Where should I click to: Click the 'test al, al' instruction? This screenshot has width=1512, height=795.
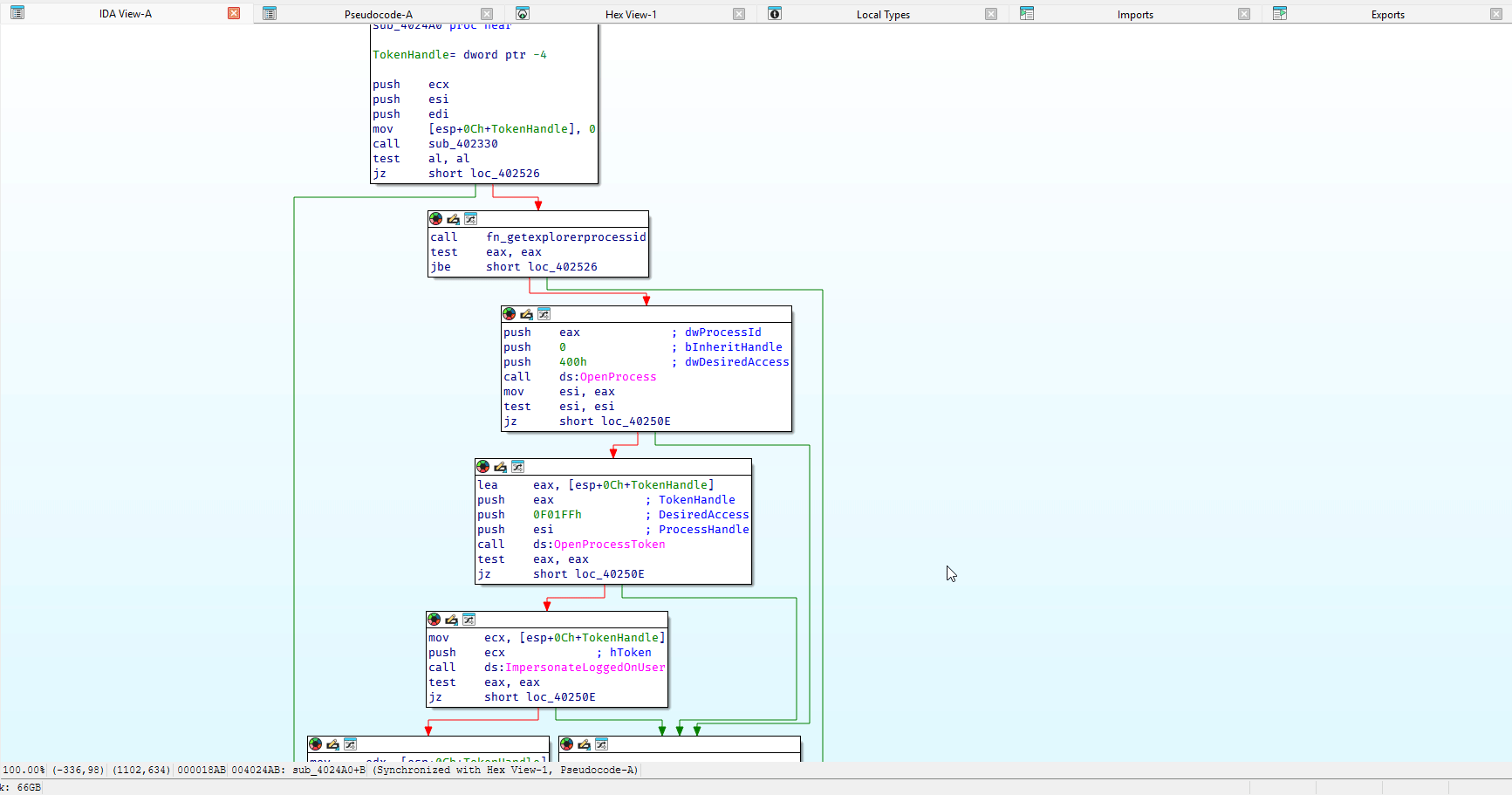tap(421, 159)
